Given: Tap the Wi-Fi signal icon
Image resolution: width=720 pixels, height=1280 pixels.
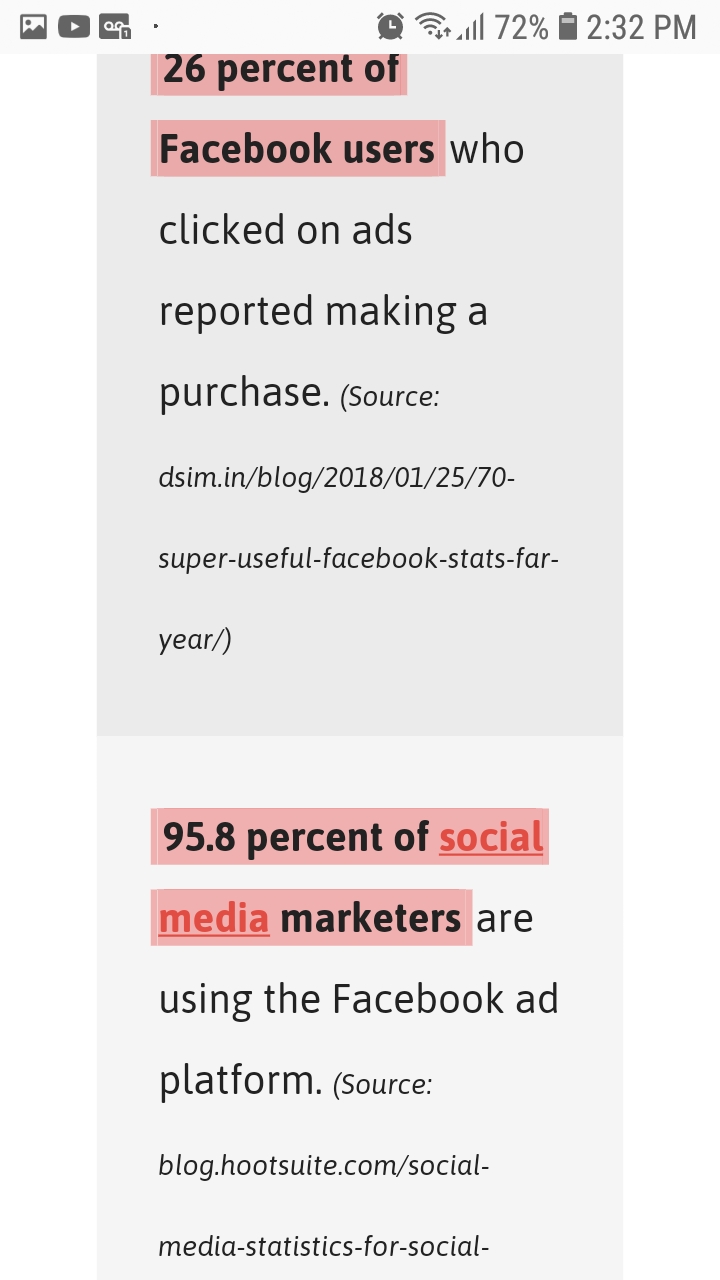Looking at the screenshot, I should point(433,27).
